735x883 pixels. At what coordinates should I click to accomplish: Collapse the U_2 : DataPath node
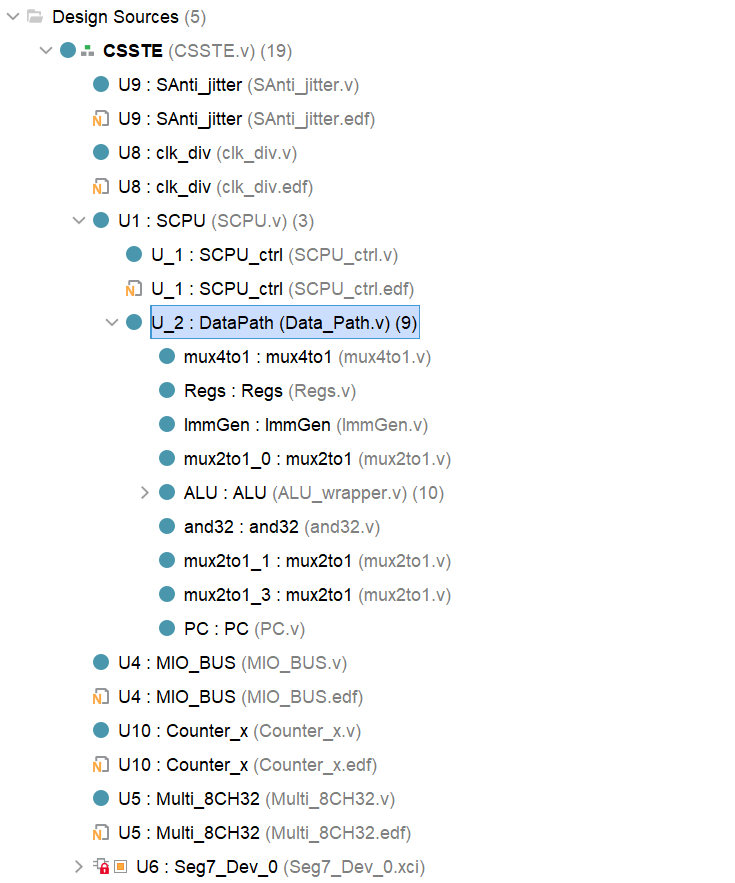tap(112, 323)
